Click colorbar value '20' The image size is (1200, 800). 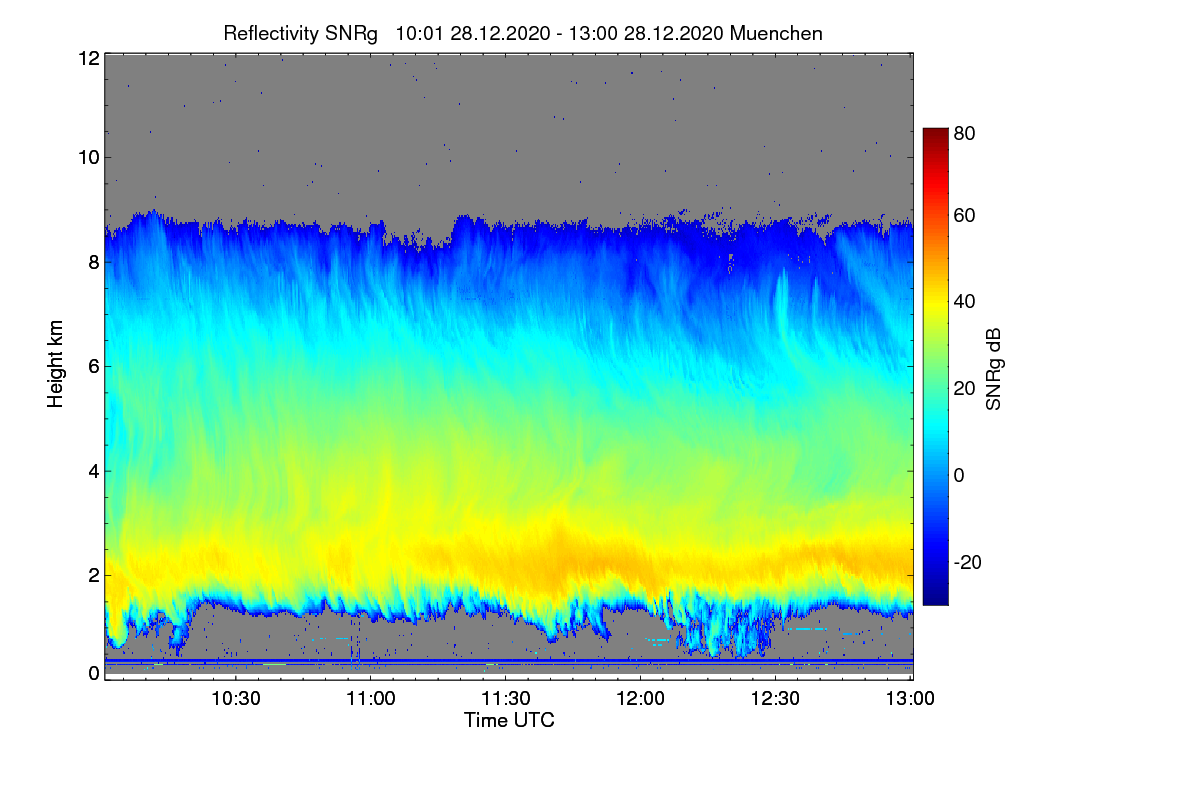pos(964,388)
